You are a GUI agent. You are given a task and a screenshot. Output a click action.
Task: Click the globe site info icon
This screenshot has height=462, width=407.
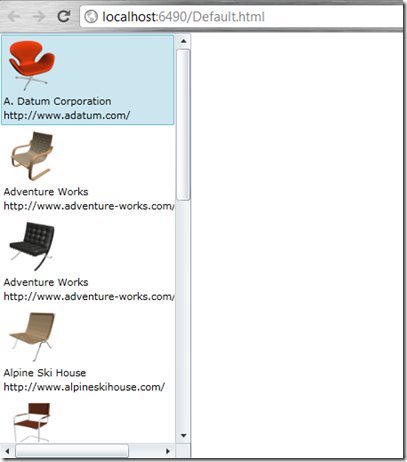[x=91, y=16]
